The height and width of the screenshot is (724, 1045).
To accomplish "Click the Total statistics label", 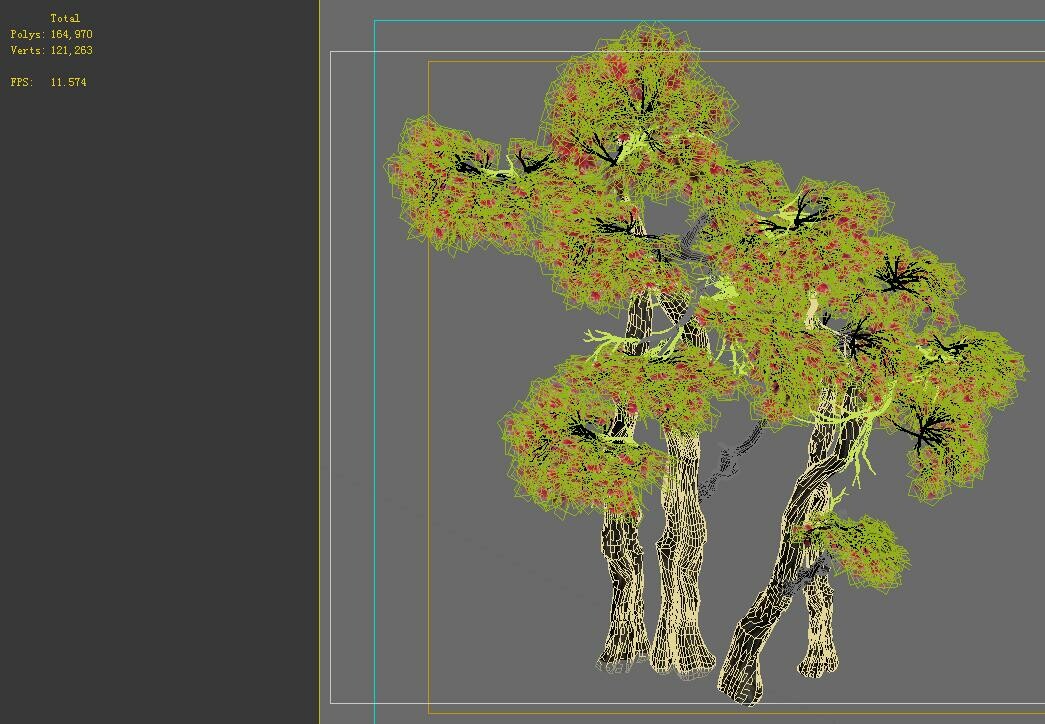I will [66, 18].
